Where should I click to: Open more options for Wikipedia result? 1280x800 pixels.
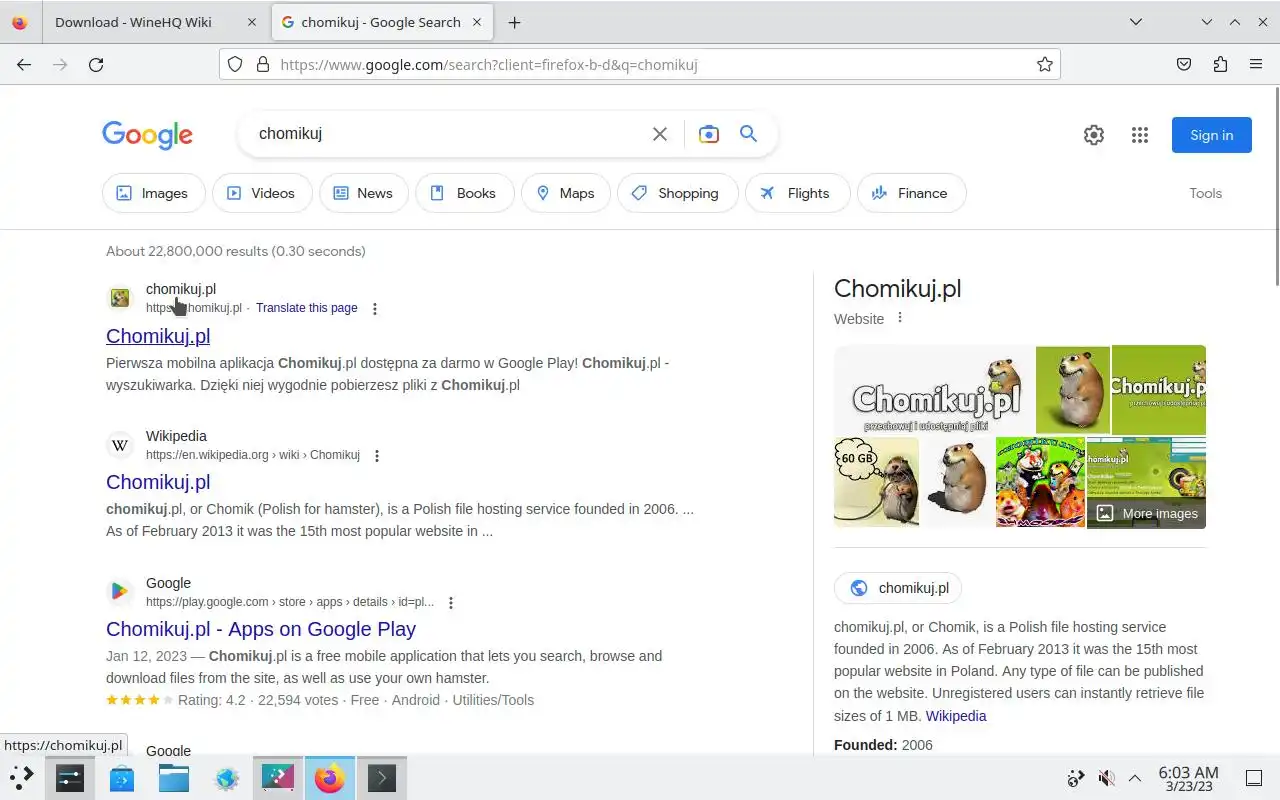point(377,456)
